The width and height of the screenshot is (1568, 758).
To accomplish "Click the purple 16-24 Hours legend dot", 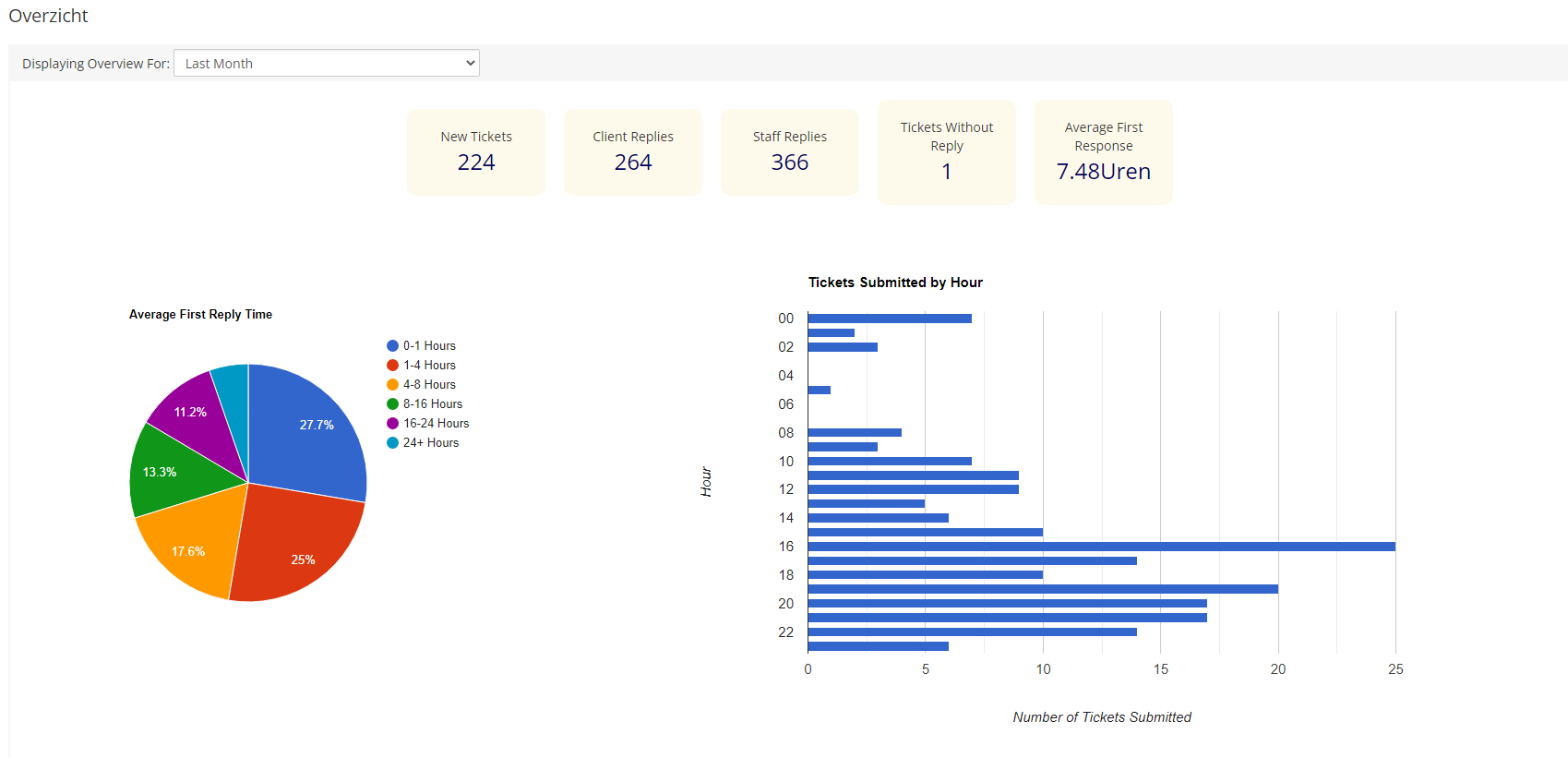I will [x=392, y=424].
